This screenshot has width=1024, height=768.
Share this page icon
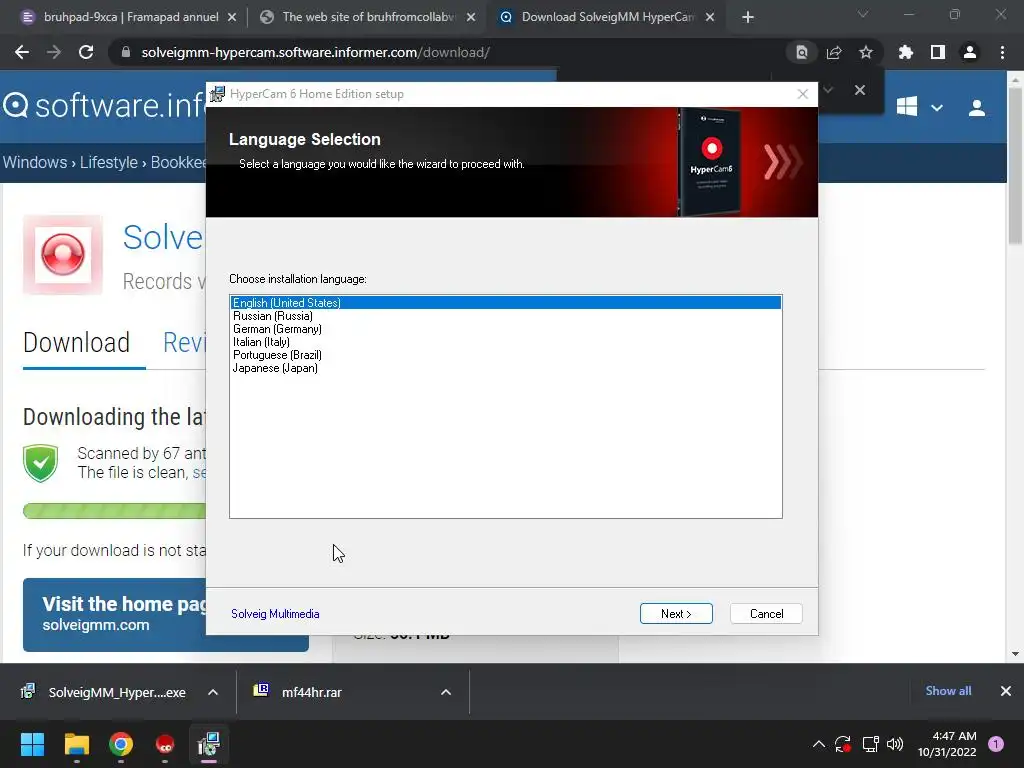(x=834, y=52)
